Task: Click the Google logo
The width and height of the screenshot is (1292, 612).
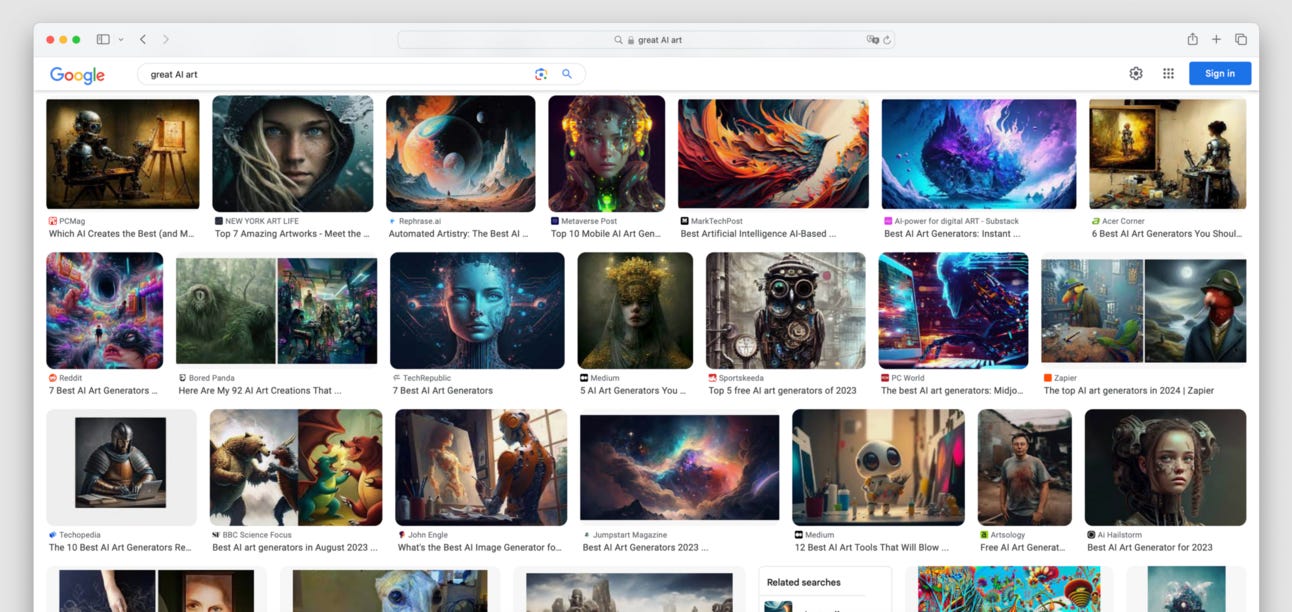Action: coord(77,75)
